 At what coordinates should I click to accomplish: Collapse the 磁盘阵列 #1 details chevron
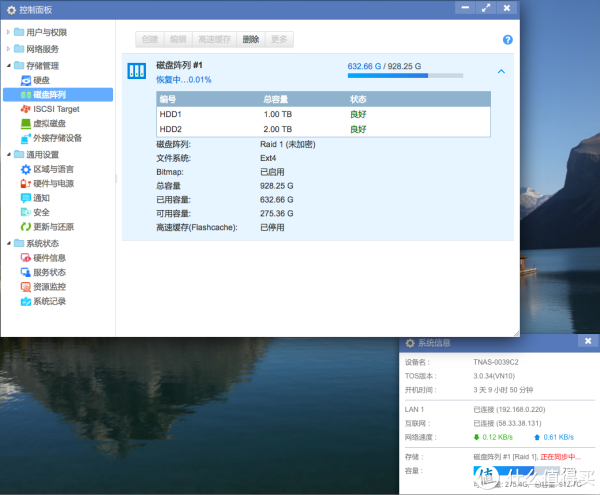pos(501,72)
